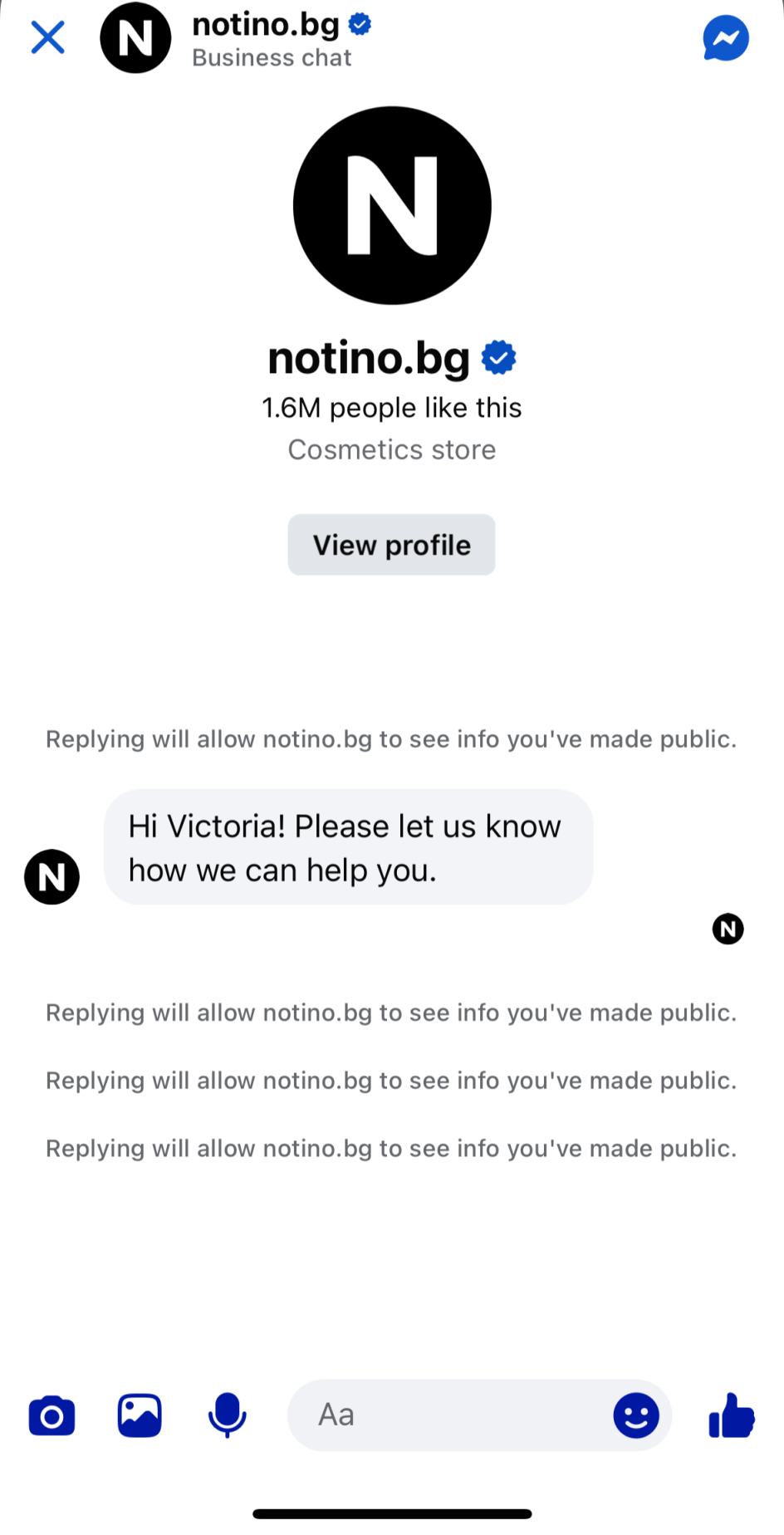Screen dimensions: 784x1535
Task: Tap the notino.bg name in the header
Action: (x=265, y=25)
